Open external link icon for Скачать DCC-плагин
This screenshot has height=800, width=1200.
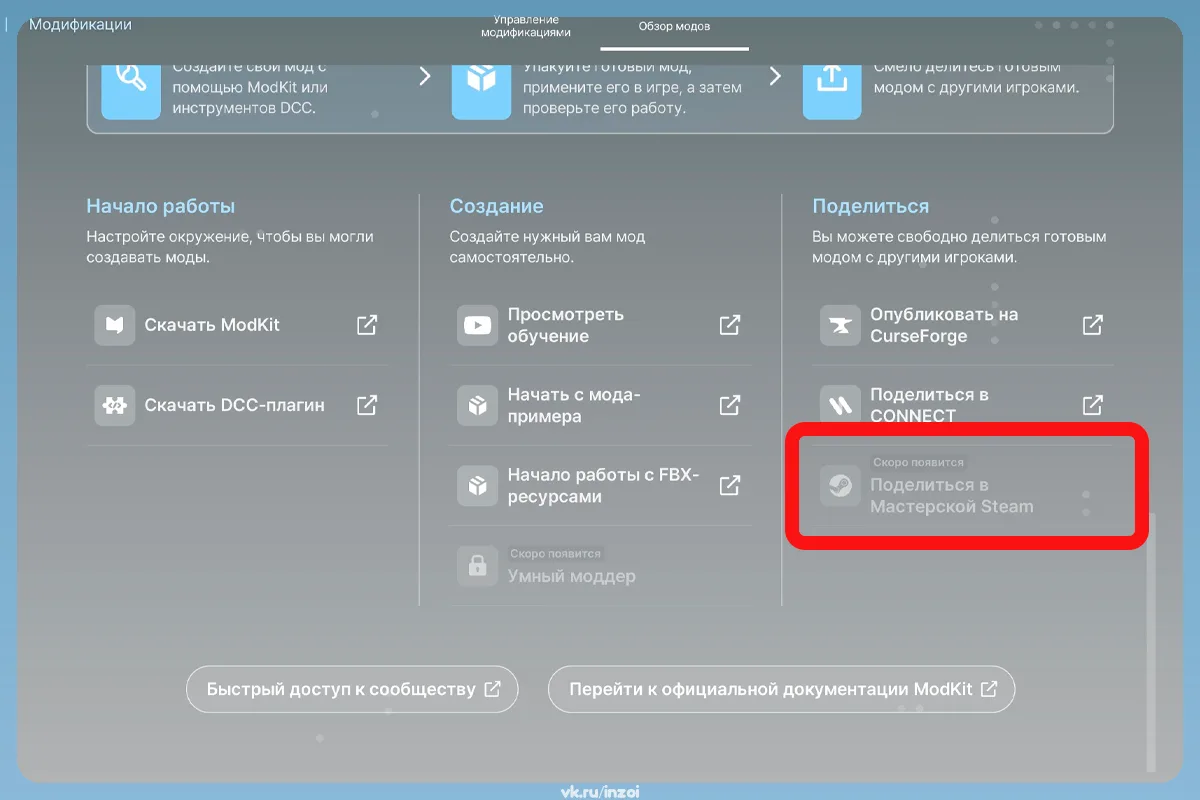pyautogui.click(x=367, y=405)
